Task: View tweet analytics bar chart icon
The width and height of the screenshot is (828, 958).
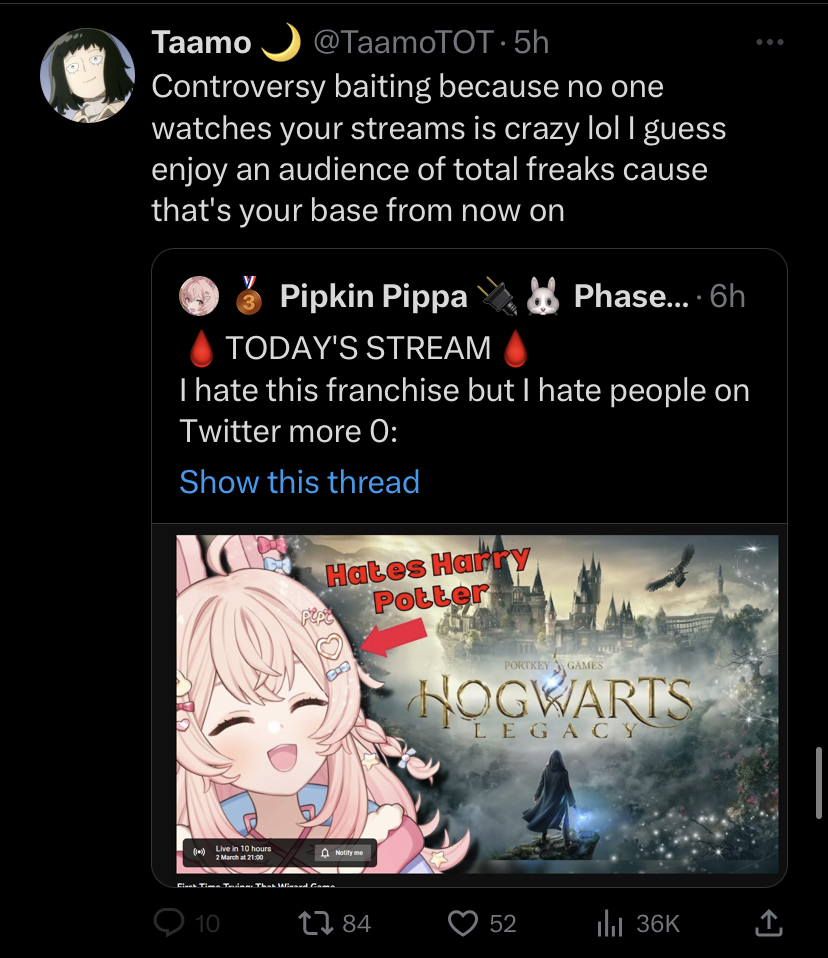Action: pos(609,923)
